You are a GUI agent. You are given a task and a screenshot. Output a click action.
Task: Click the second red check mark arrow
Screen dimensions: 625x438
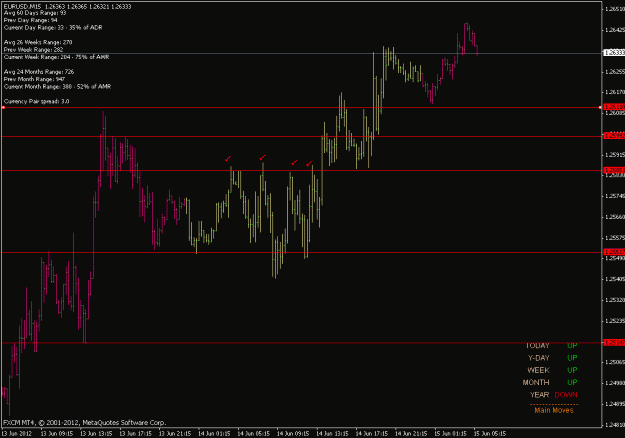tap(262, 157)
